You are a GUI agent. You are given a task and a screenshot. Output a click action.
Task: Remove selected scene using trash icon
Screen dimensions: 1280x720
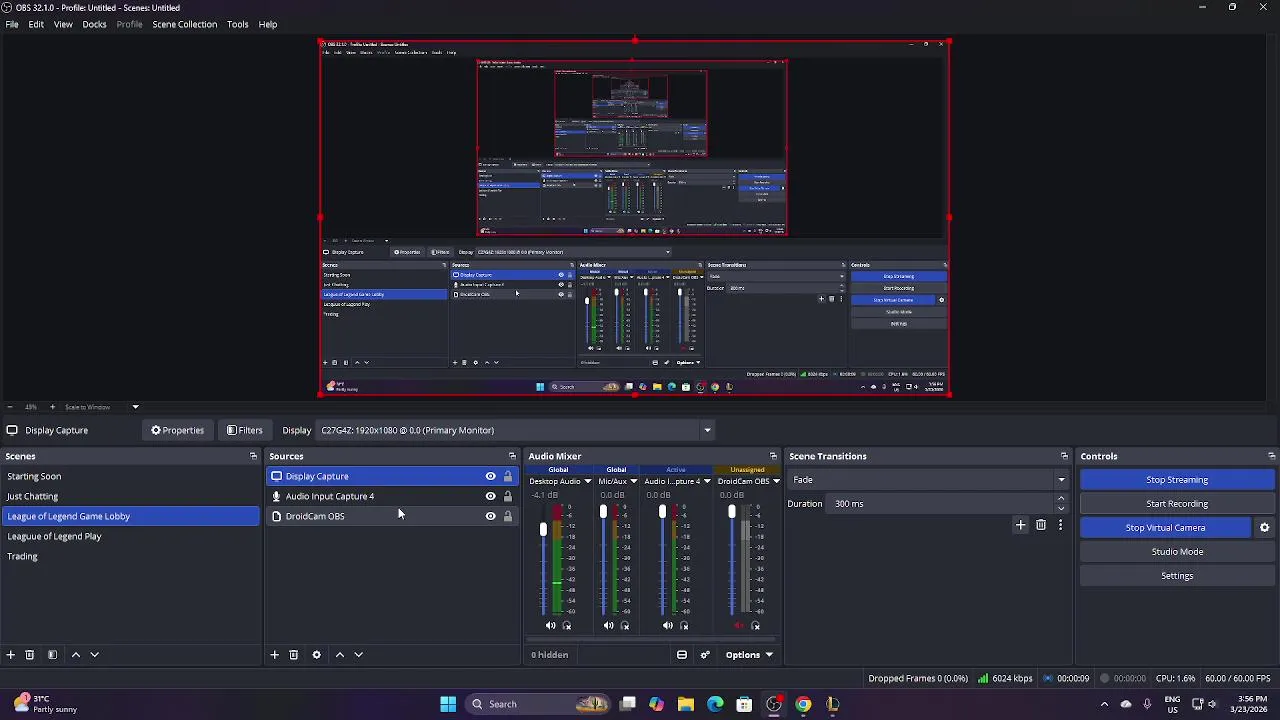(x=30, y=654)
